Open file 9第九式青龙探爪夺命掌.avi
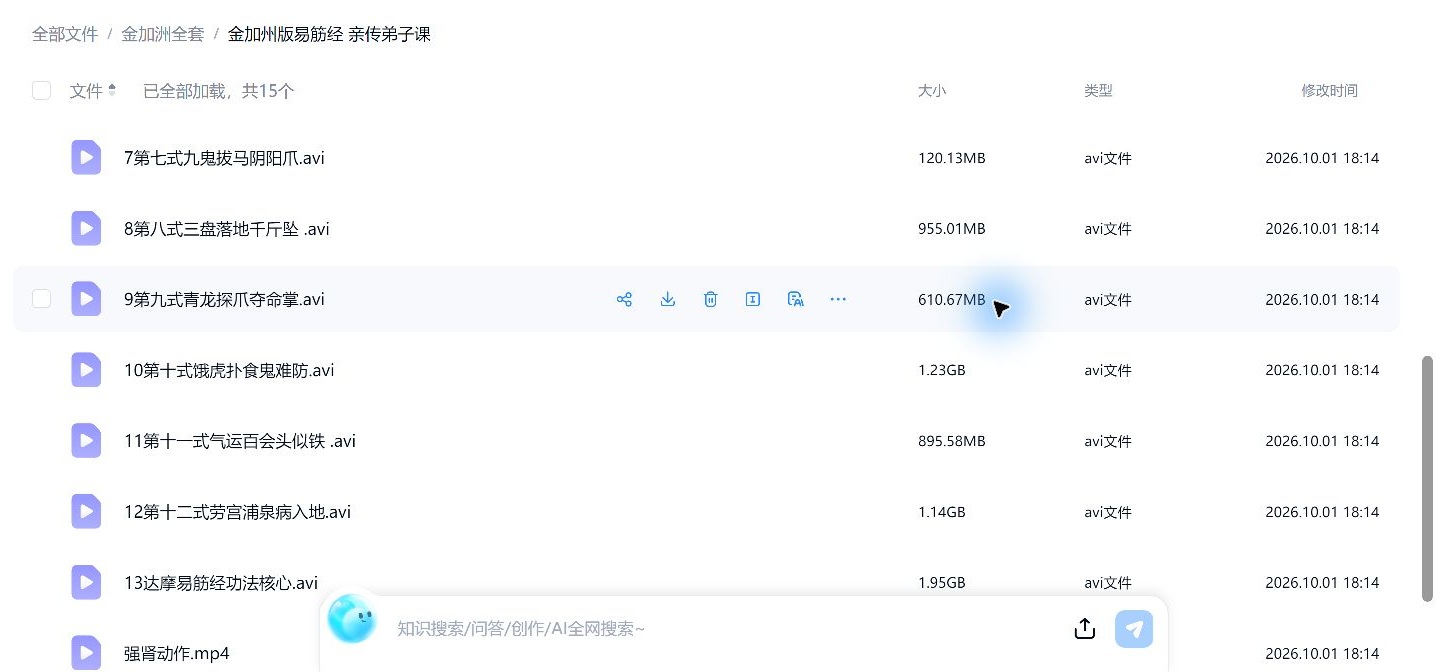 click(224, 300)
